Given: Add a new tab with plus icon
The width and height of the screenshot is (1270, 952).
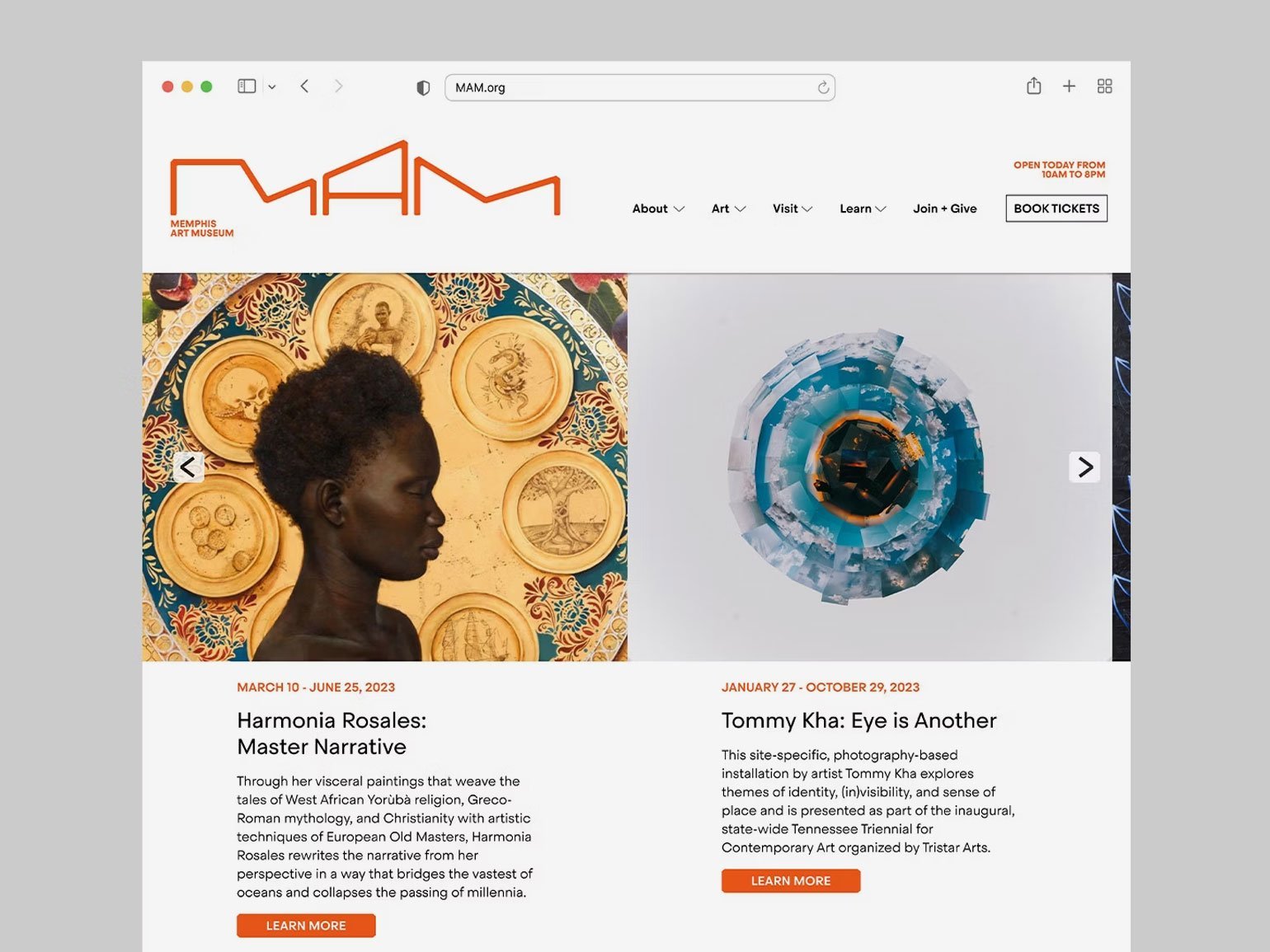Looking at the screenshot, I should pyautogui.click(x=1069, y=86).
